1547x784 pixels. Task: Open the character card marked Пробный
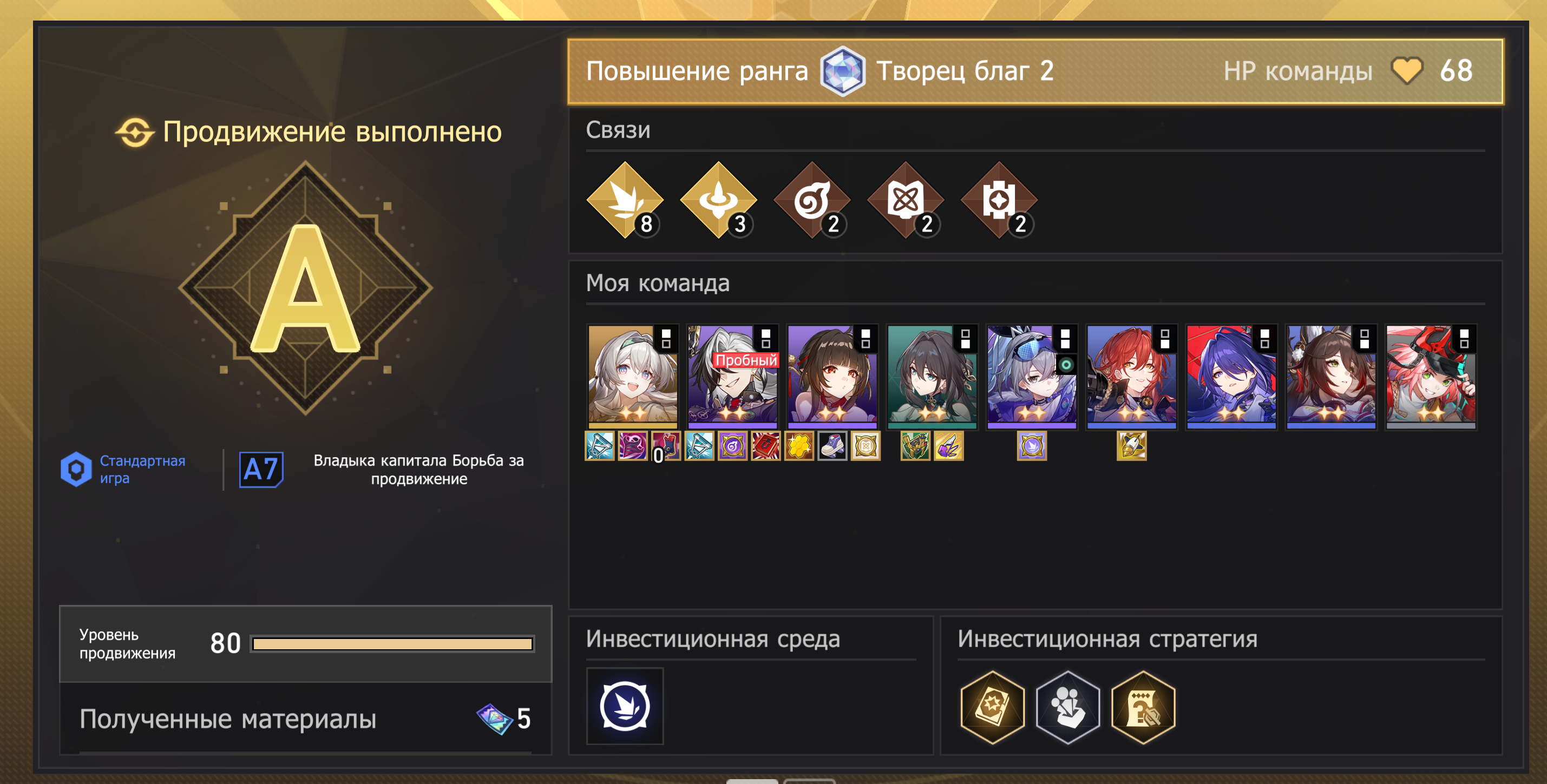click(x=732, y=377)
